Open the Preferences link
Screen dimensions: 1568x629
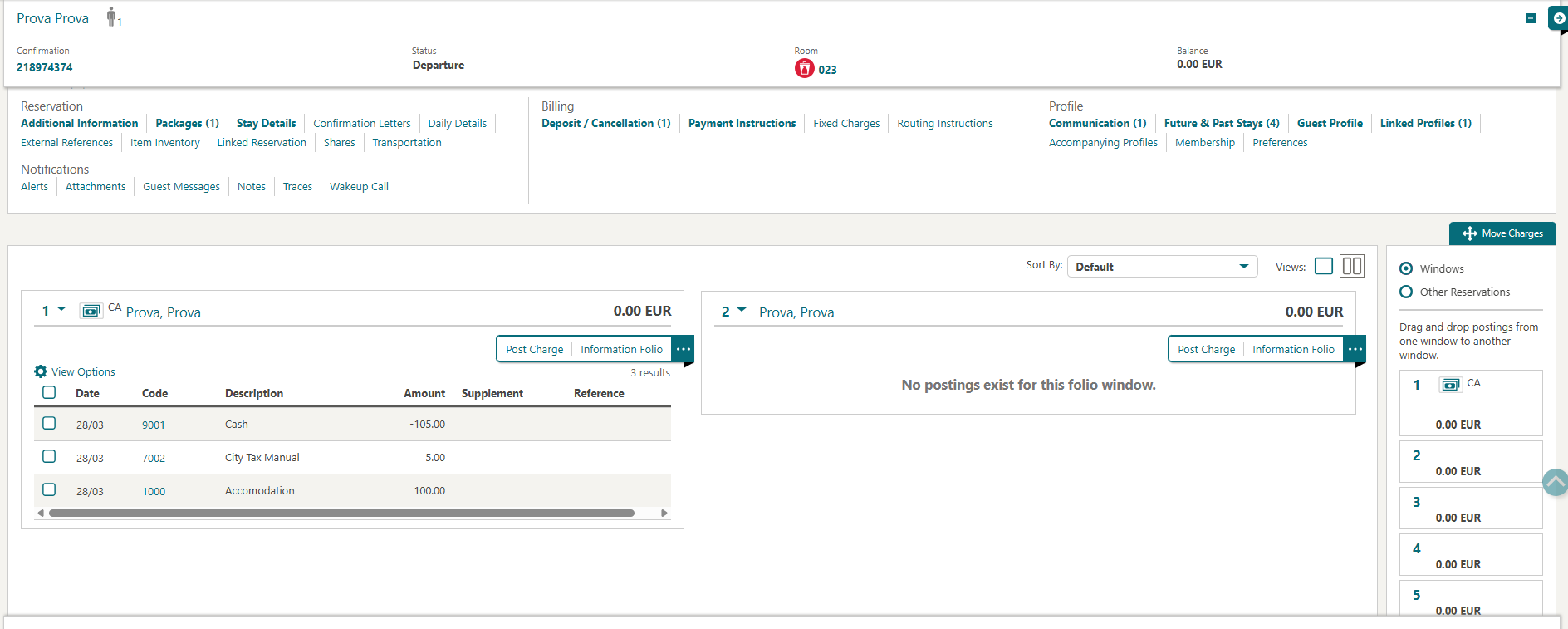pos(1280,142)
